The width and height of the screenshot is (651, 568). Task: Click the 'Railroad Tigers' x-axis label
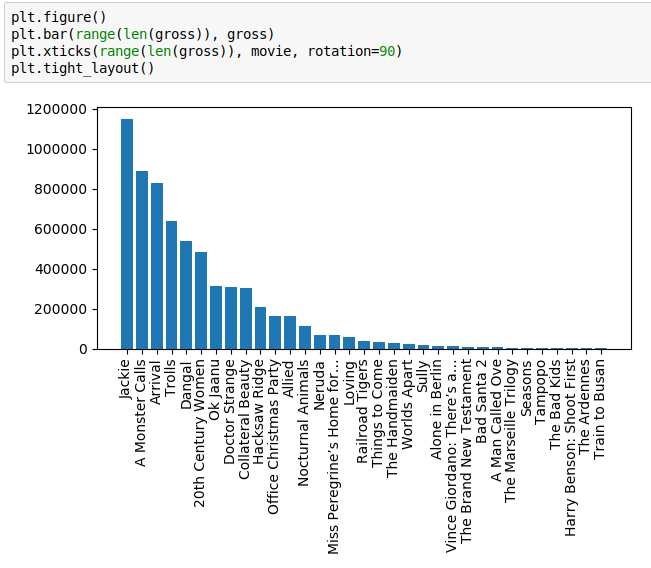tap(362, 411)
